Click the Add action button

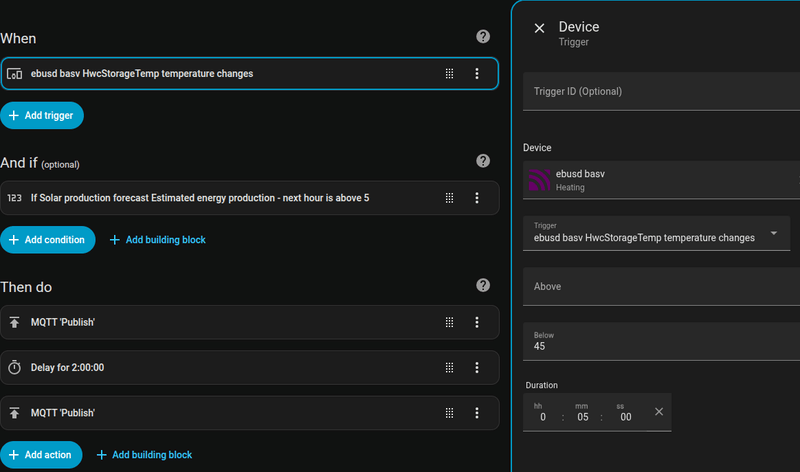tap(42, 455)
